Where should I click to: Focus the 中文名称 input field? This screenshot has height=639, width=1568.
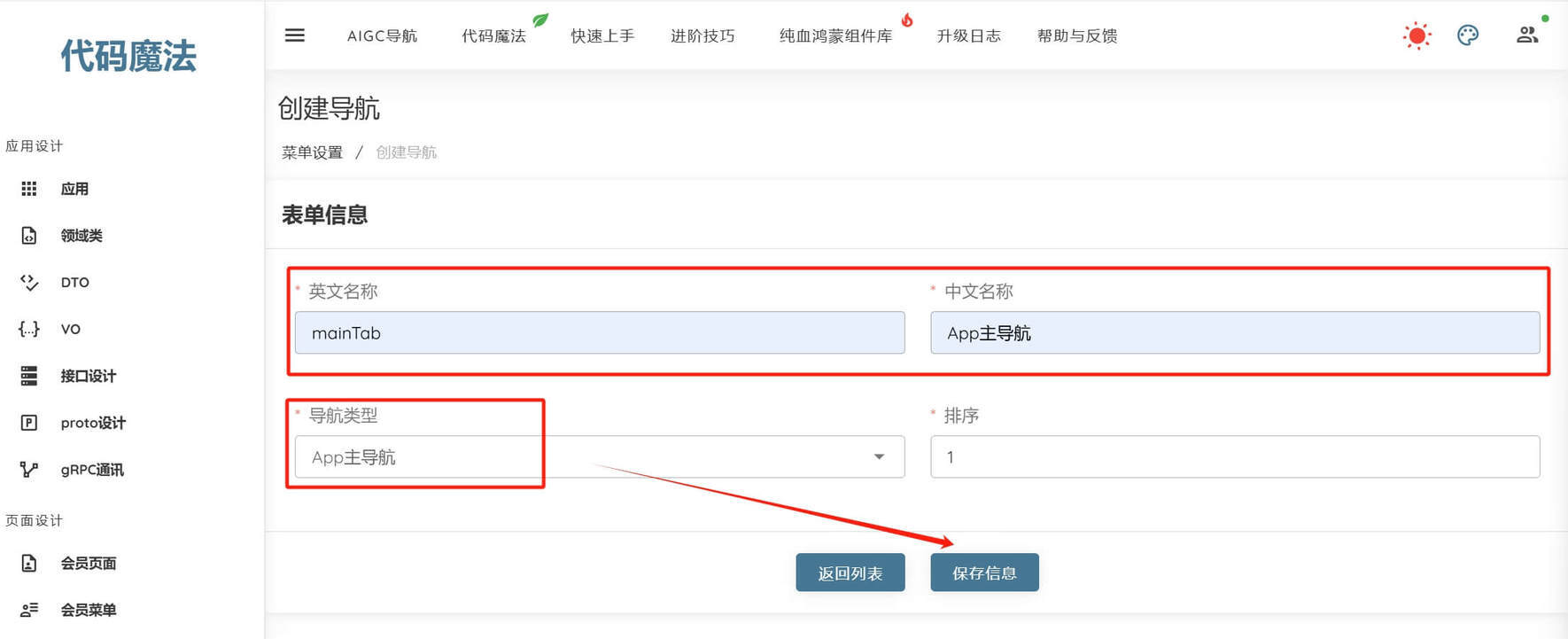(1235, 332)
